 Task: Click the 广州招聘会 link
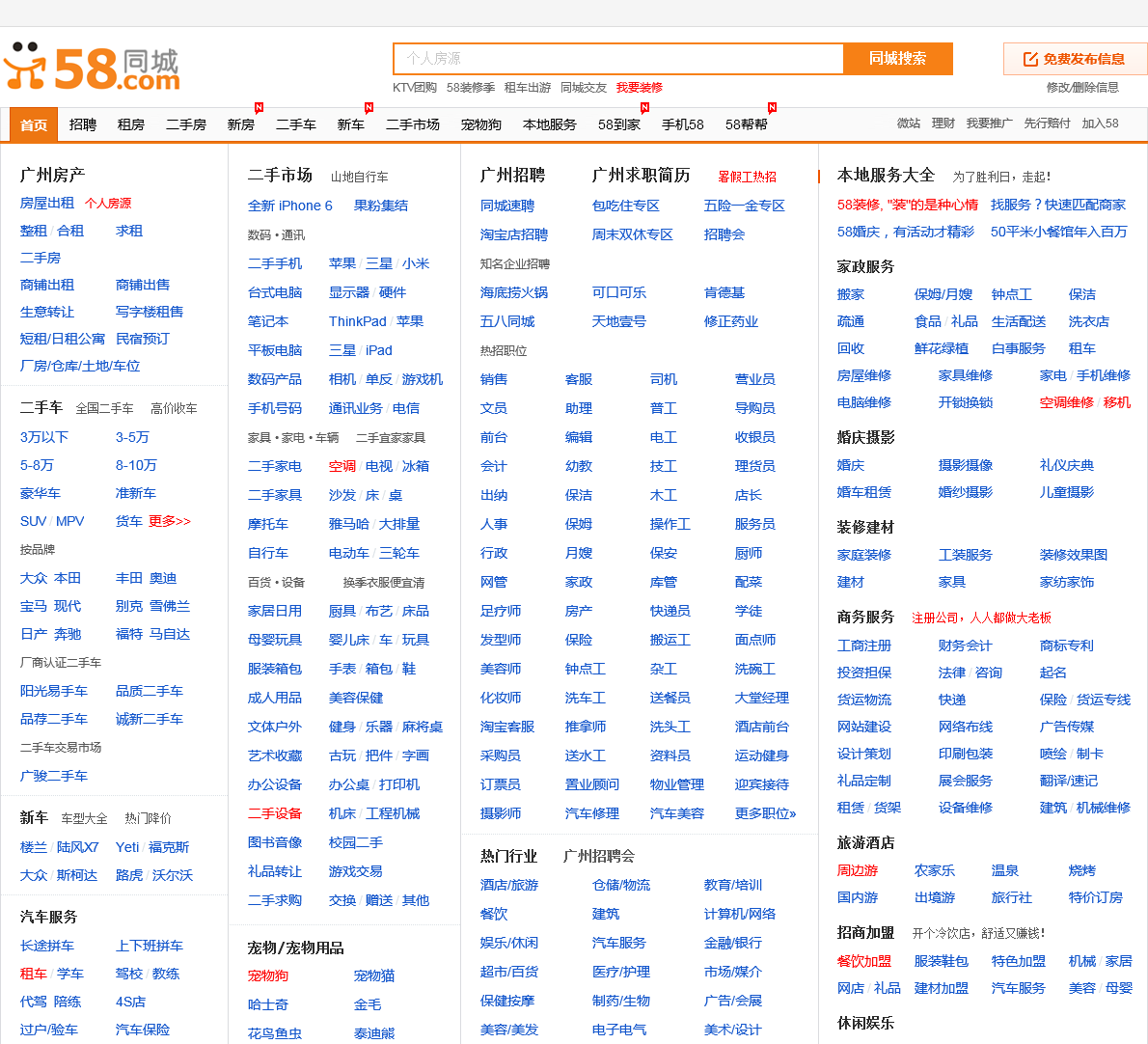click(x=599, y=856)
